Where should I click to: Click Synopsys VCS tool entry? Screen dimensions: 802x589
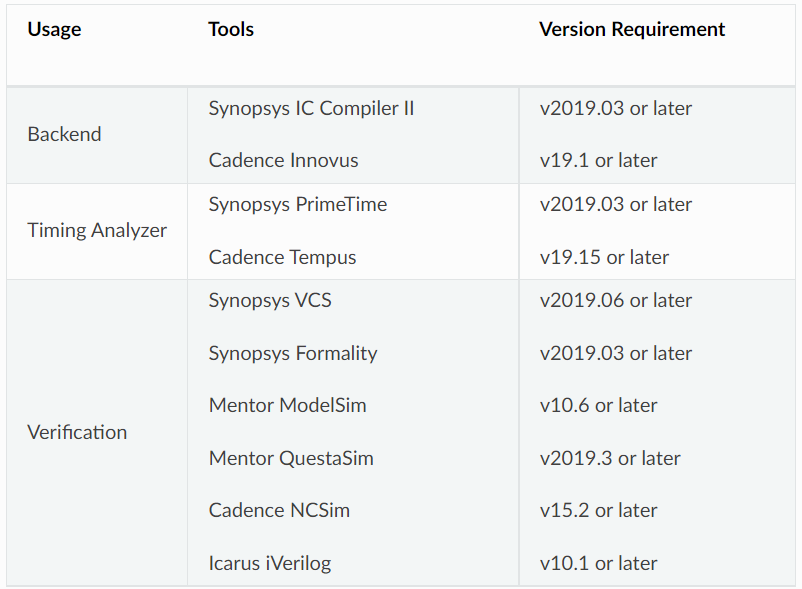click(x=270, y=301)
